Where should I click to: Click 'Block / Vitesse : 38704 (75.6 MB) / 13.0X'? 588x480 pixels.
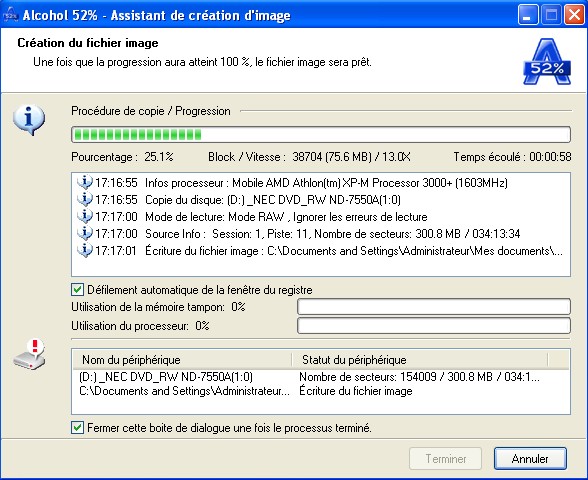tap(309, 156)
